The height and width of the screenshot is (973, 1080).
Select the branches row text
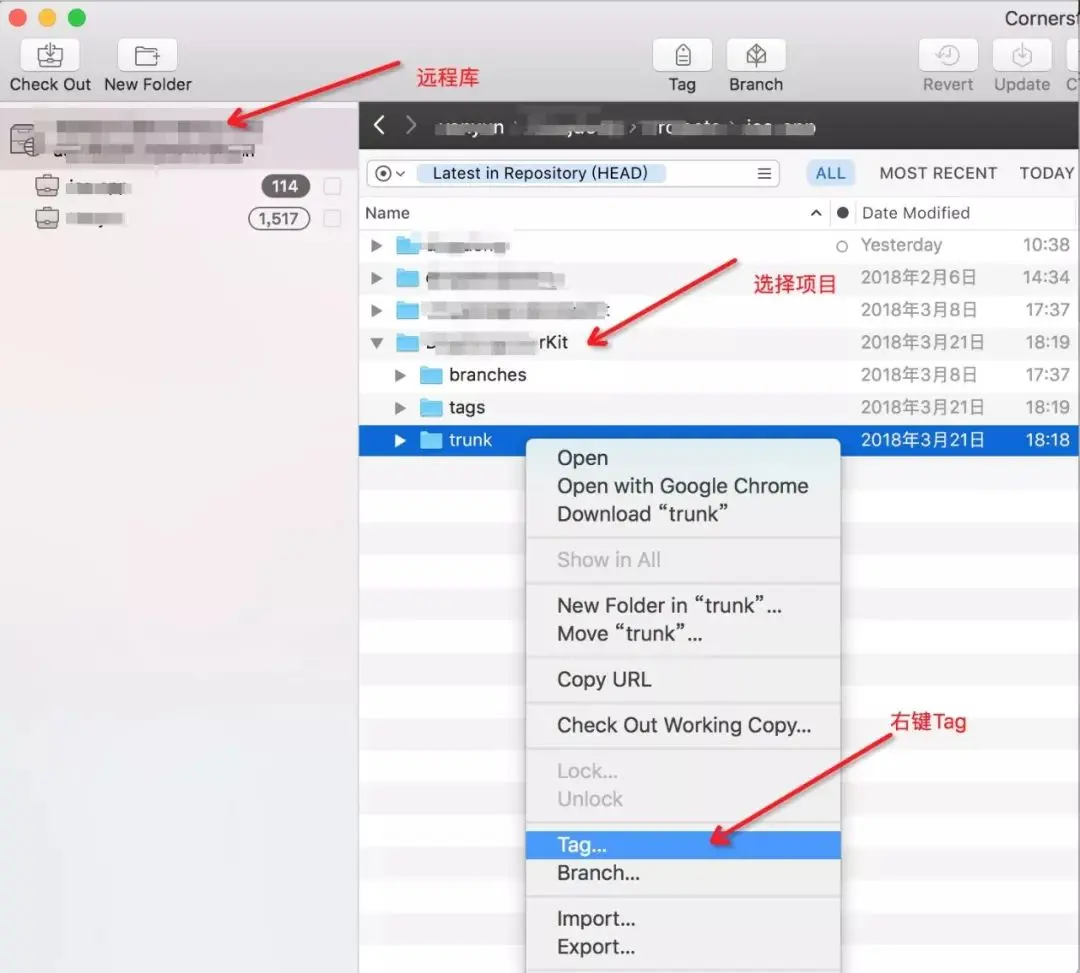tap(488, 375)
